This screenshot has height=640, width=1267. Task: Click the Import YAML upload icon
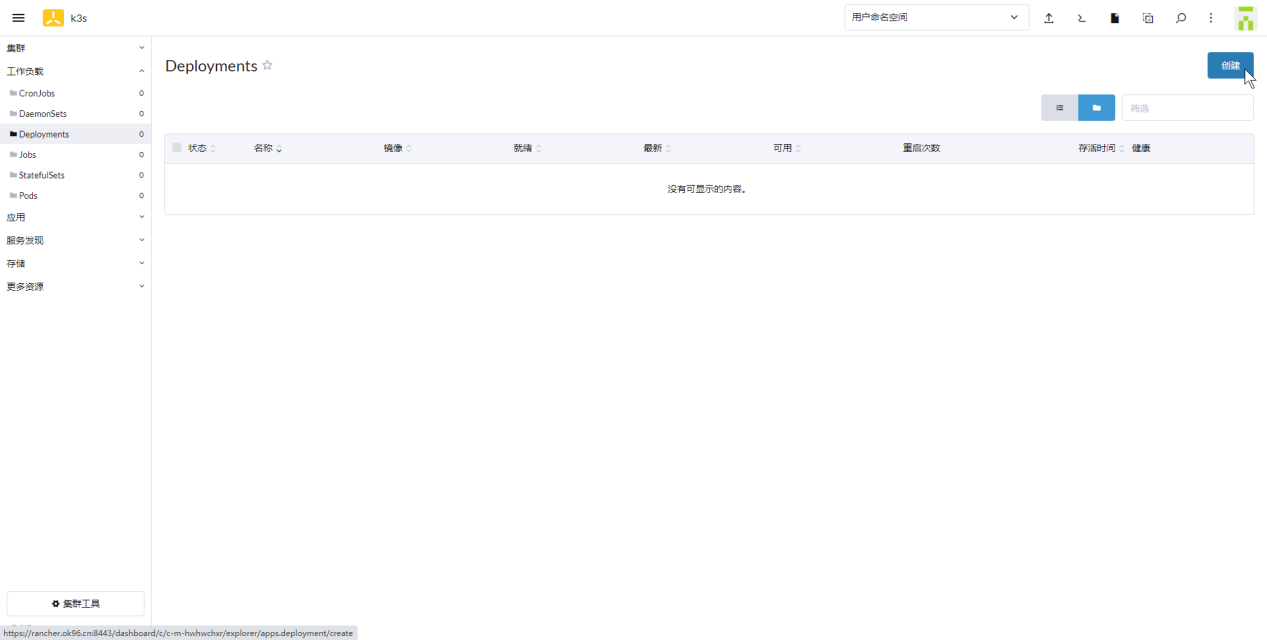(1049, 18)
